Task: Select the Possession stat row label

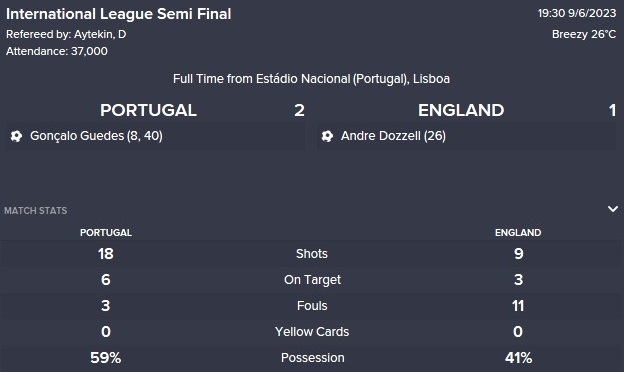Action: [x=312, y=358]
